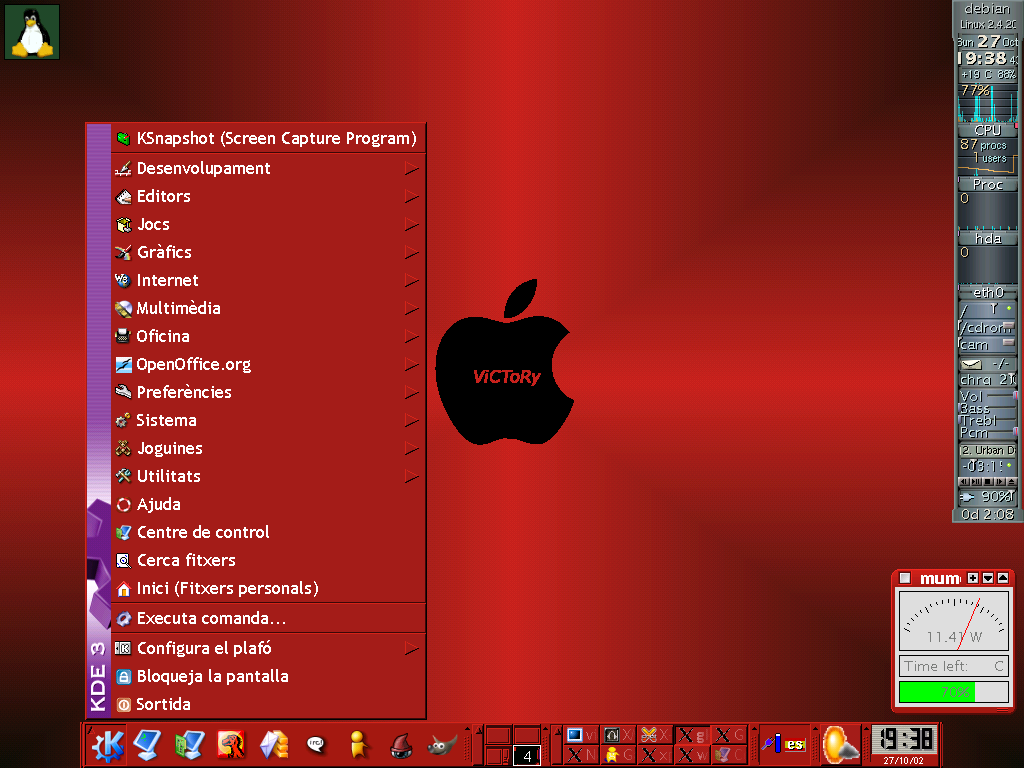
Task: Select the taskbar entry labeled 'N'
Action: [x=582, y=756]
